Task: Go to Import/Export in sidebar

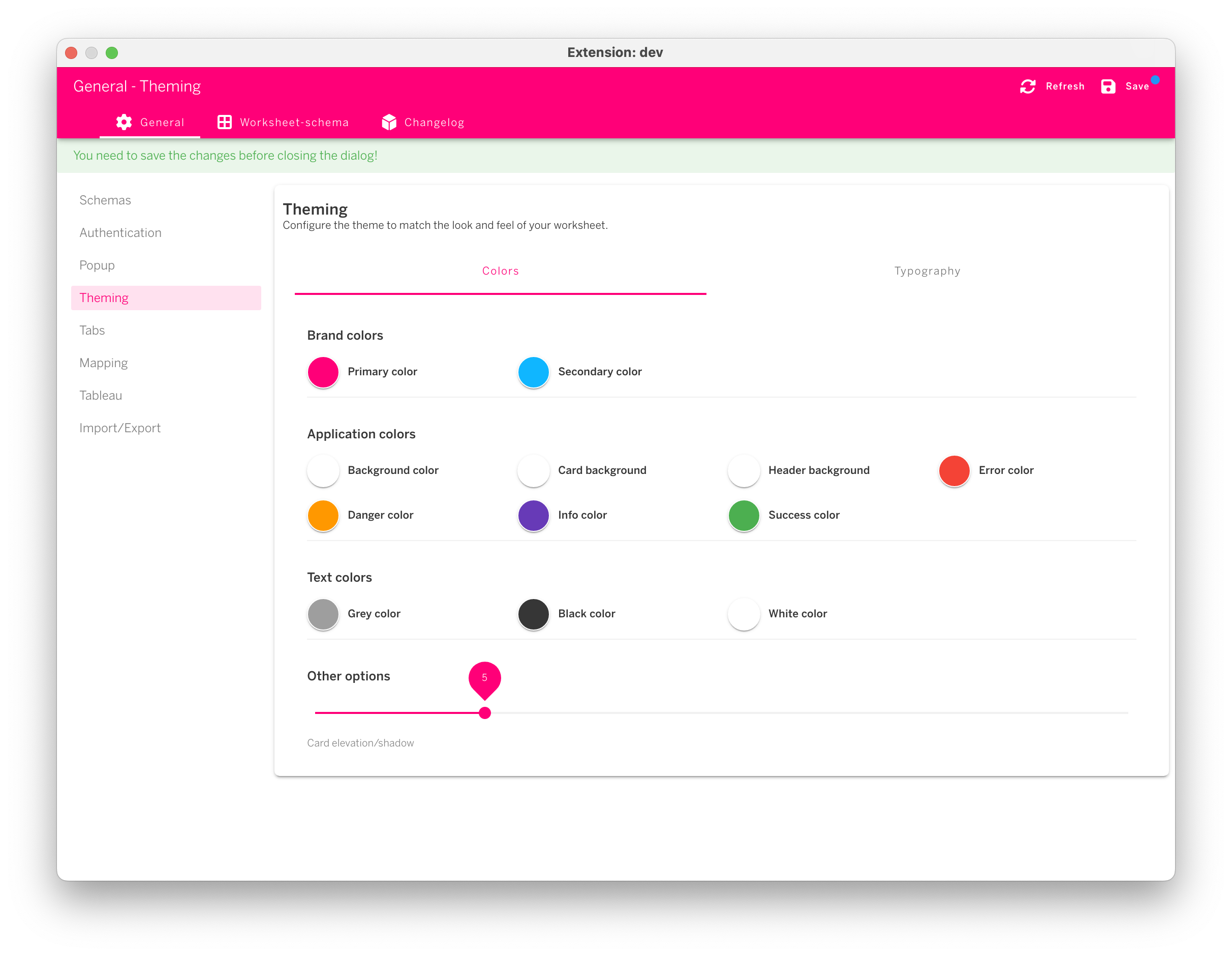Action: click(x=119, y=428)
